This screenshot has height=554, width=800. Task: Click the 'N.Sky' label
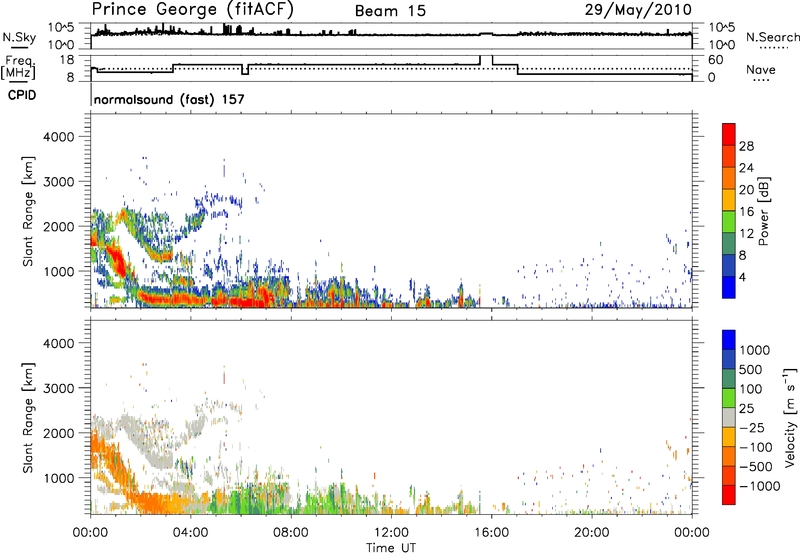tap(19, 37)
